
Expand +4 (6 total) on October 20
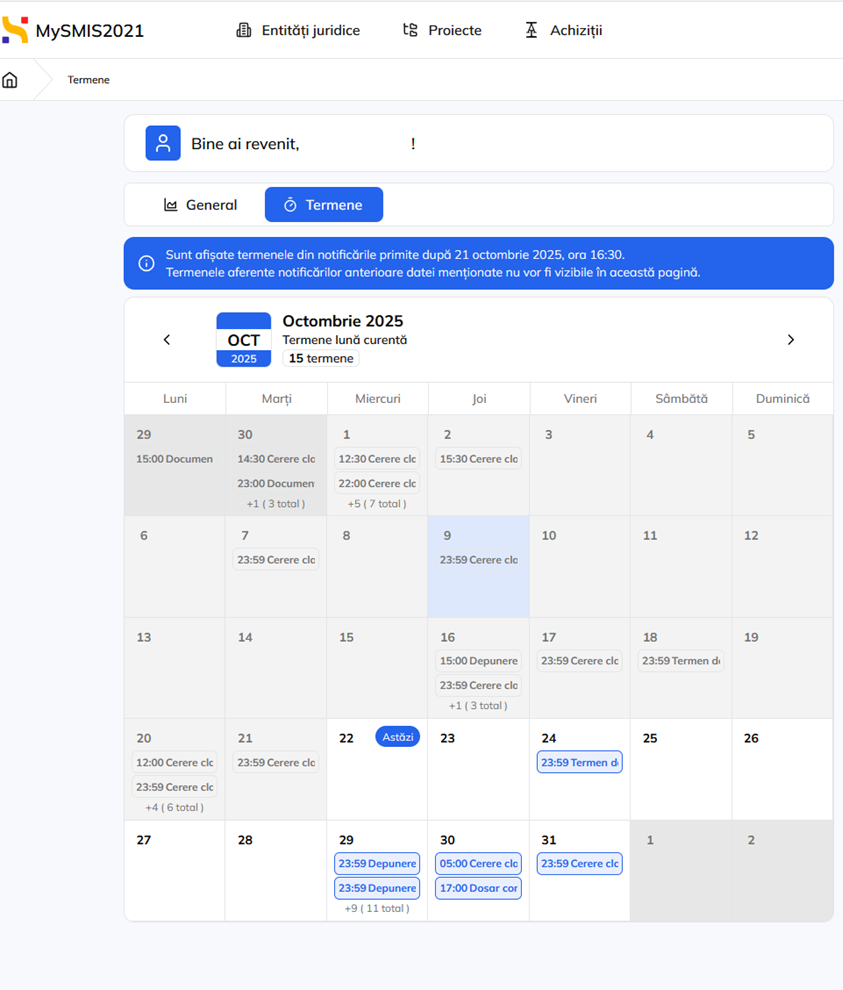click(175, 807)
